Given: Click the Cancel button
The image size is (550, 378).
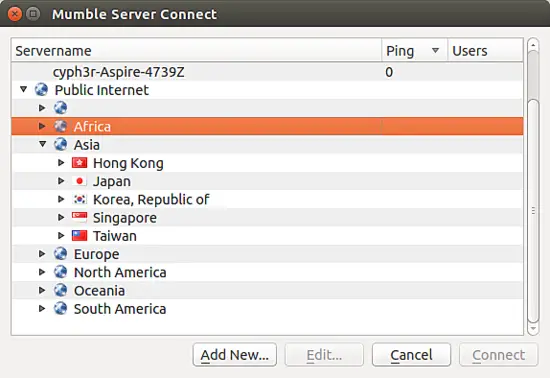Looking at the screenshot, I should (x=411, y=355).
